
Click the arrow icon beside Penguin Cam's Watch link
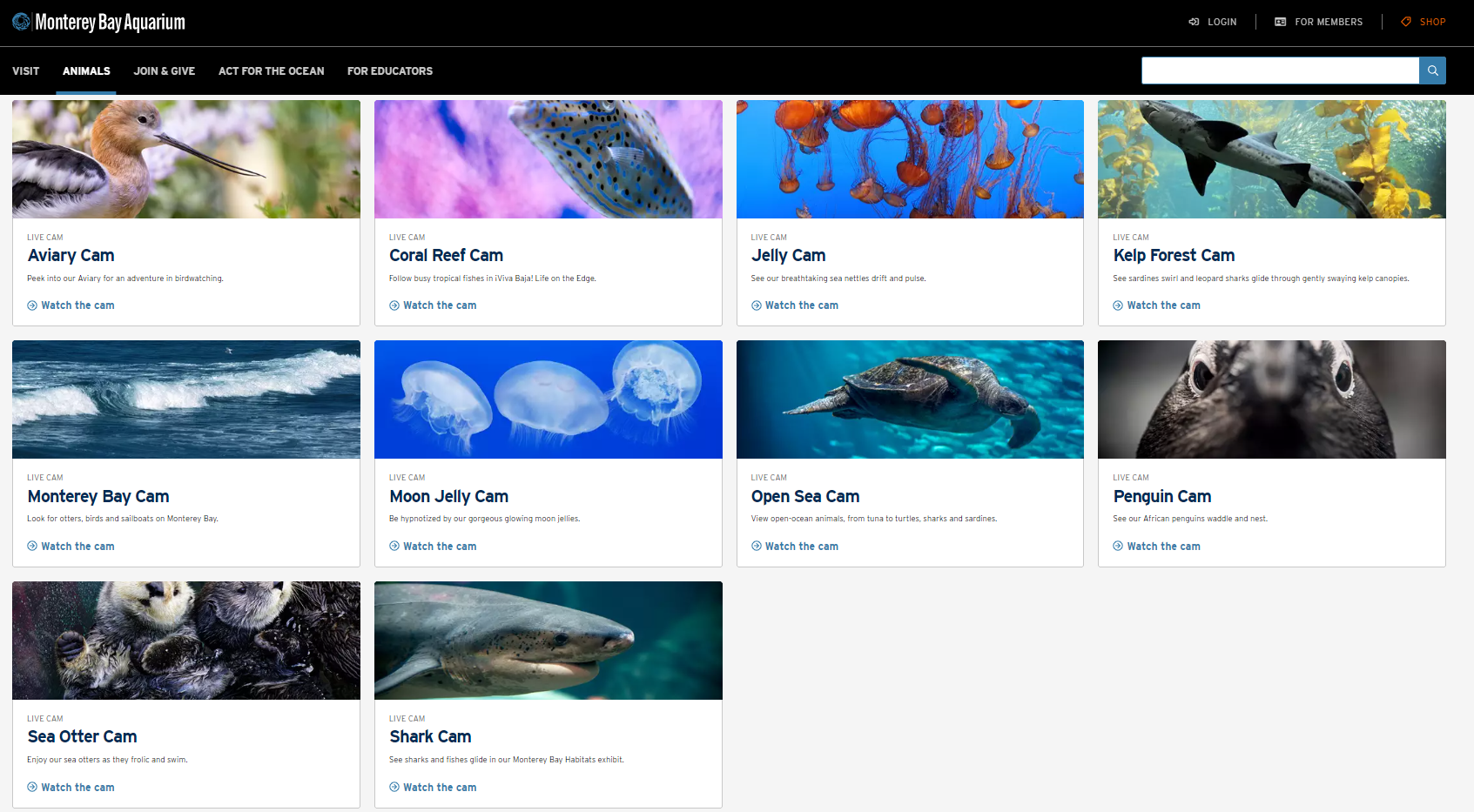click(1117, 546)
